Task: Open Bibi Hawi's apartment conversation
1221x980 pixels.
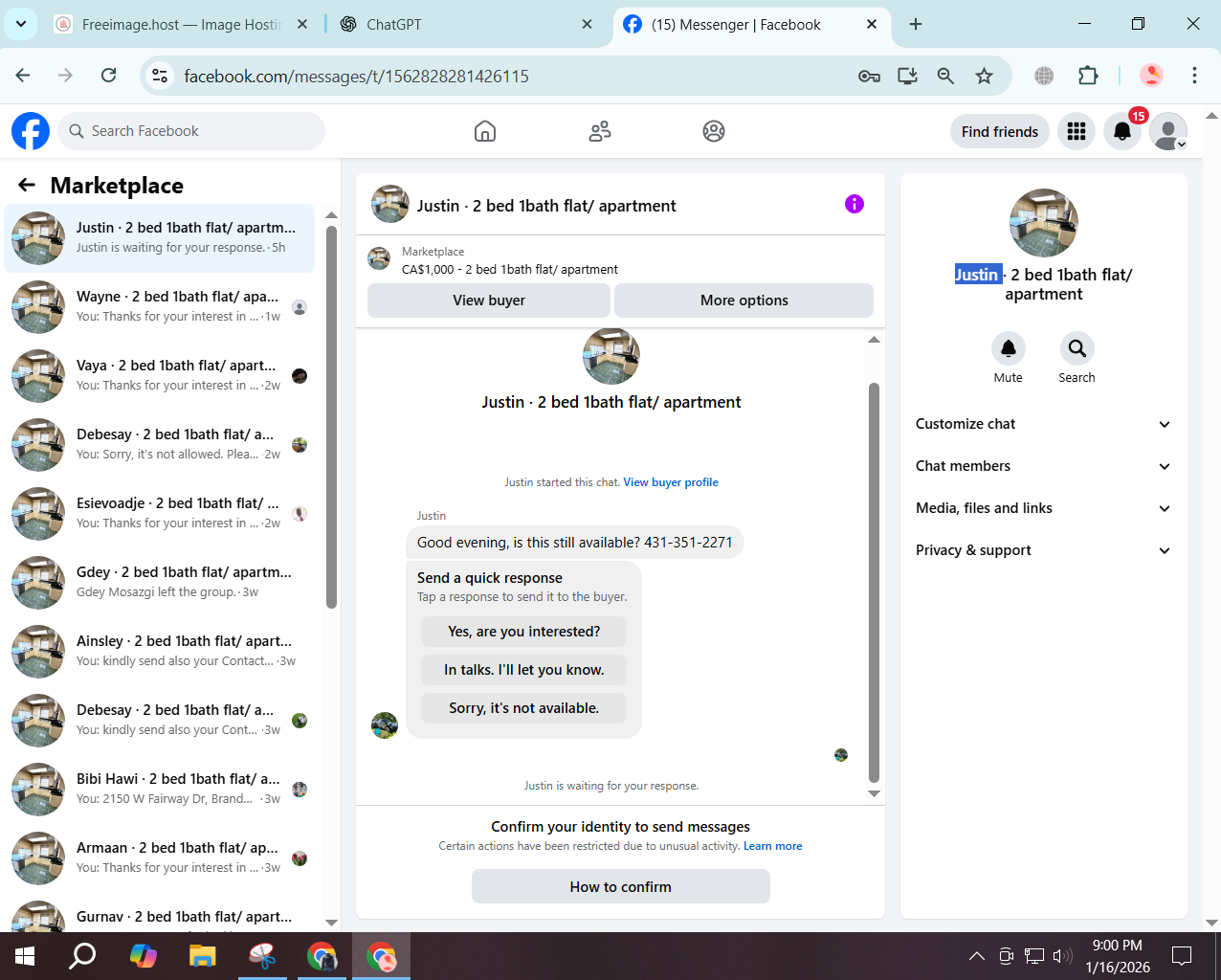Action: [x=159, y=789]
